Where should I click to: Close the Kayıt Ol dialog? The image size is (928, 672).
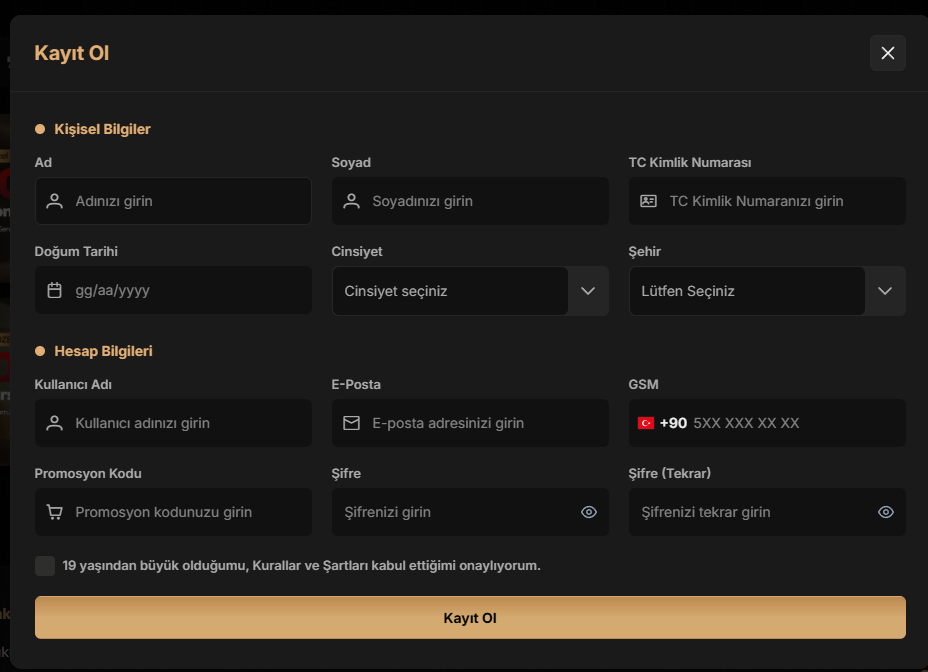coord(888,53)
